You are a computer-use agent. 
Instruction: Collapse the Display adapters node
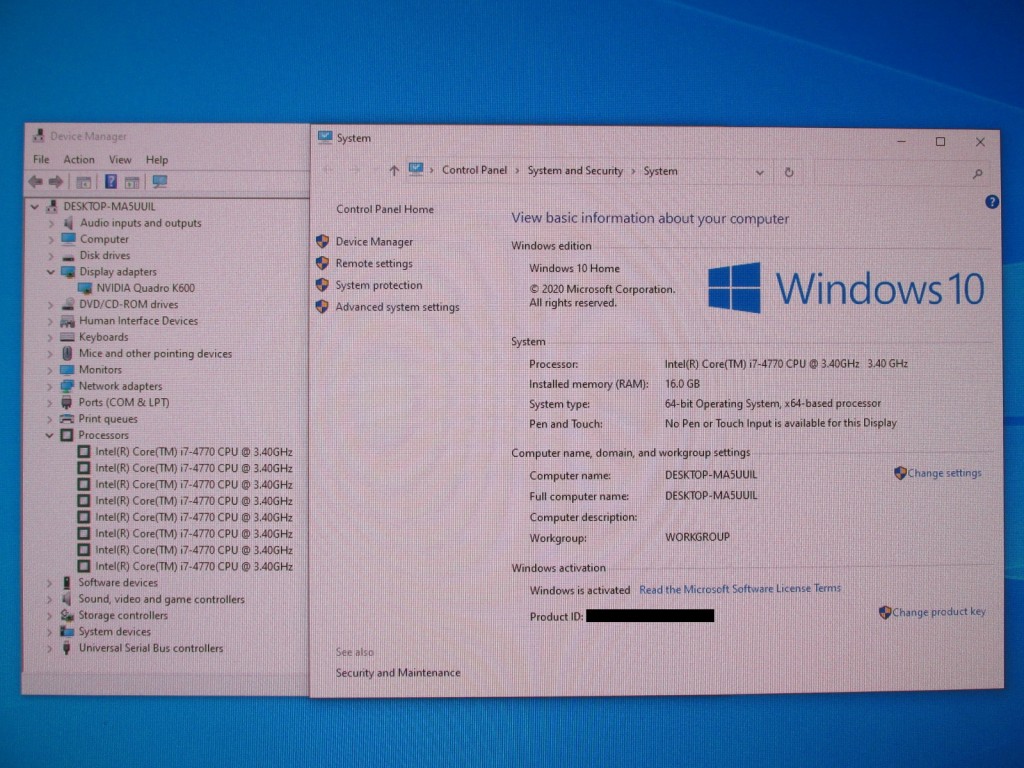pos(50,272)
